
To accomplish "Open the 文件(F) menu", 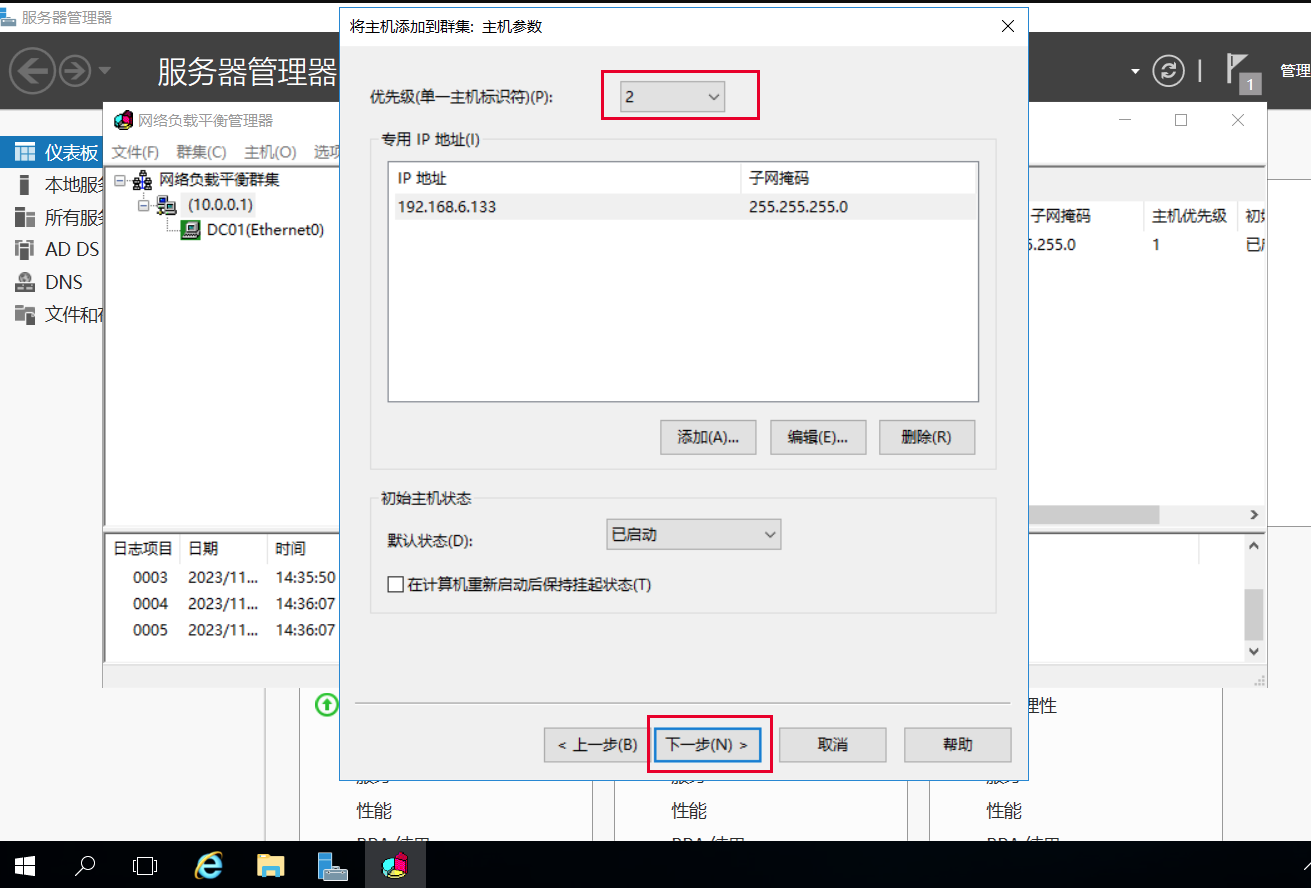I will point(135,152).
